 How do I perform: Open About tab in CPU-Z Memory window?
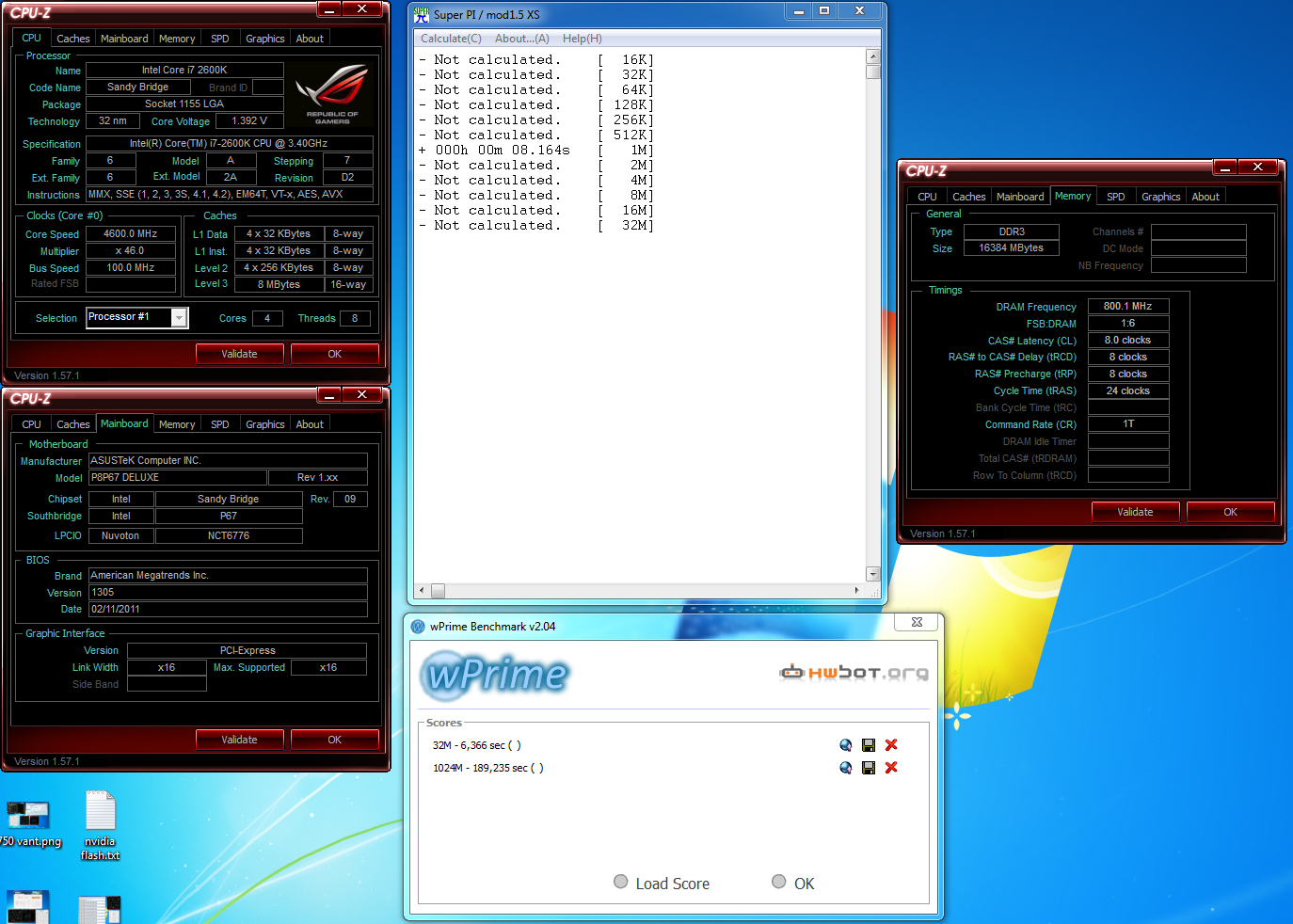tap(1205, 197)
